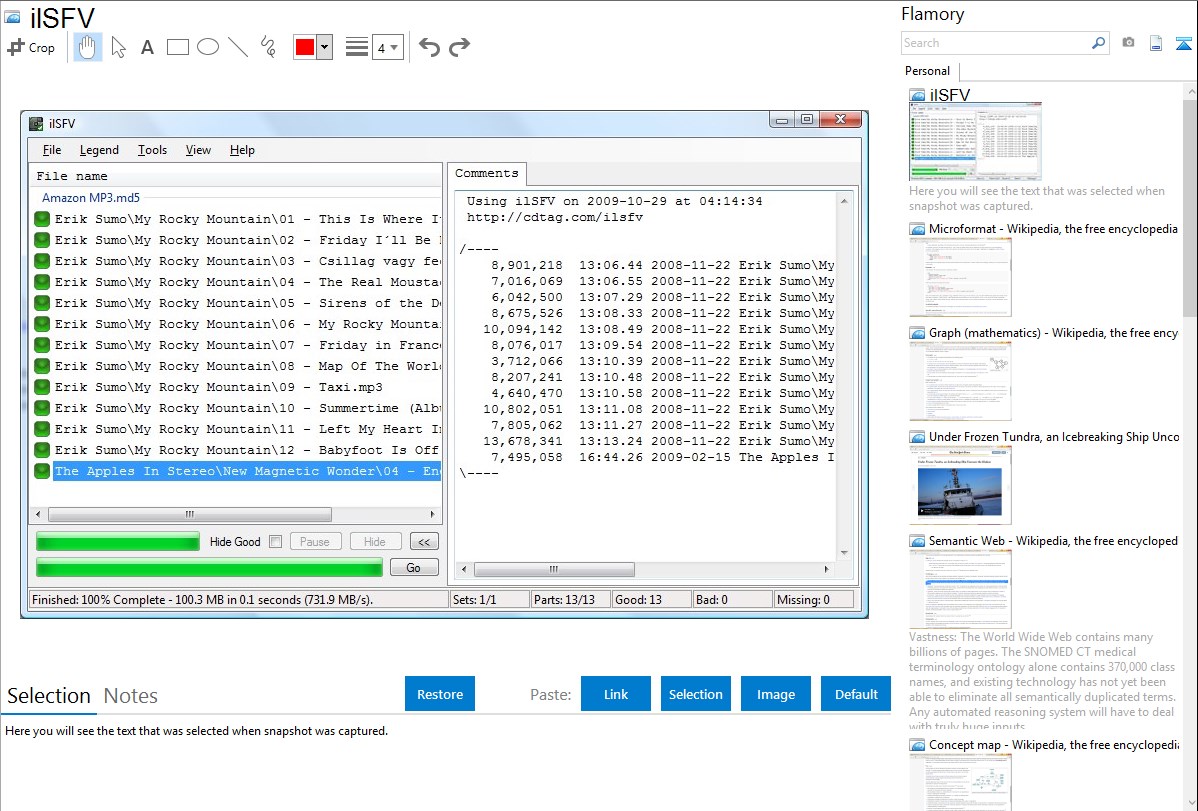Click the Pause button
This screenshot has height=811, width=1198.
[x=315, y=542]
